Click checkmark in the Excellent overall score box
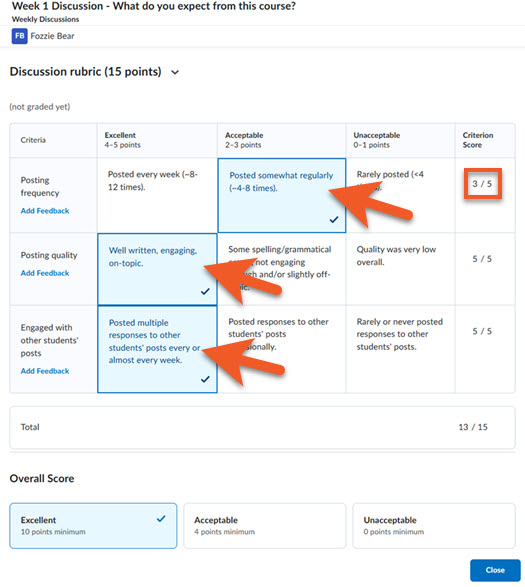Image resolution: width=525 pixels, height=587 pixels. (x=161, y=519)
